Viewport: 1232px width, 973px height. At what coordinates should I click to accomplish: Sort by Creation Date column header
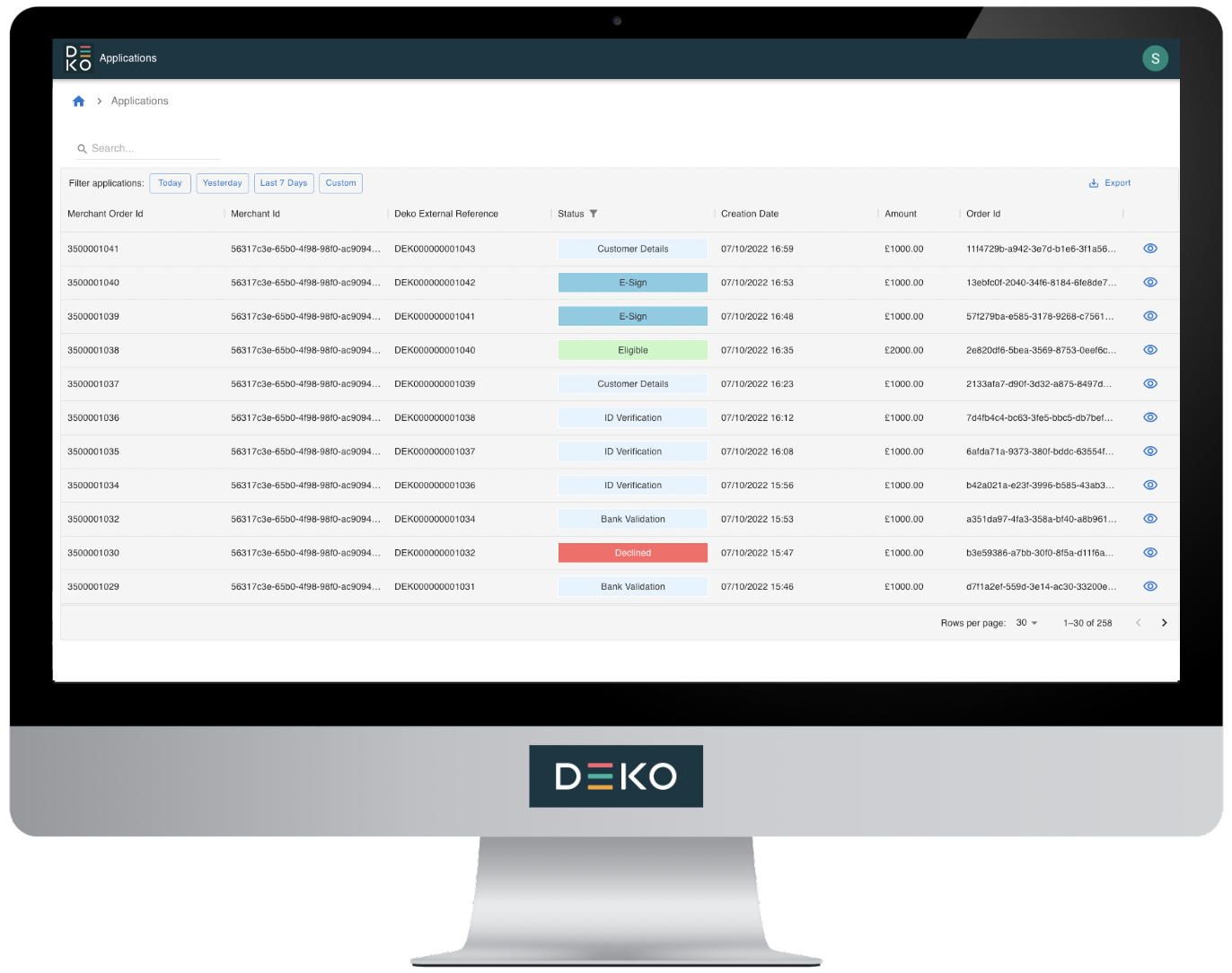(750, 215)
